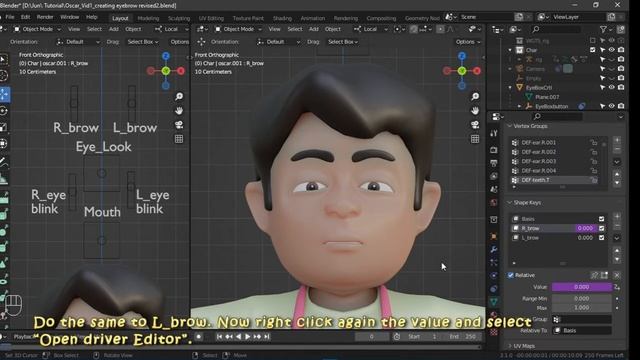Click the Add Driver icon beside Value
The height and width of the screenshot is (360, 640).
[617, 287]
